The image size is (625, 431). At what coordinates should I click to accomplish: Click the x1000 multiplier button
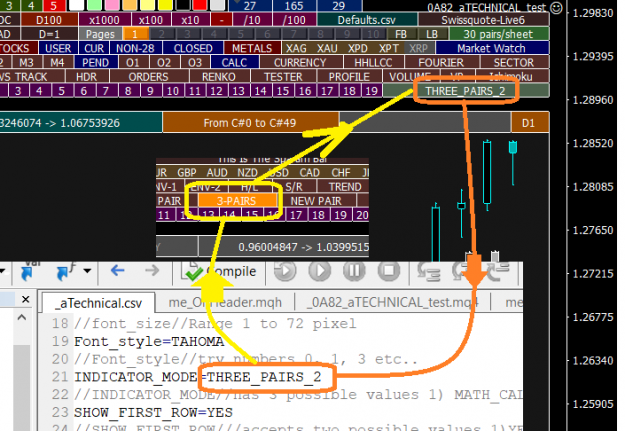tap(104, 20)
